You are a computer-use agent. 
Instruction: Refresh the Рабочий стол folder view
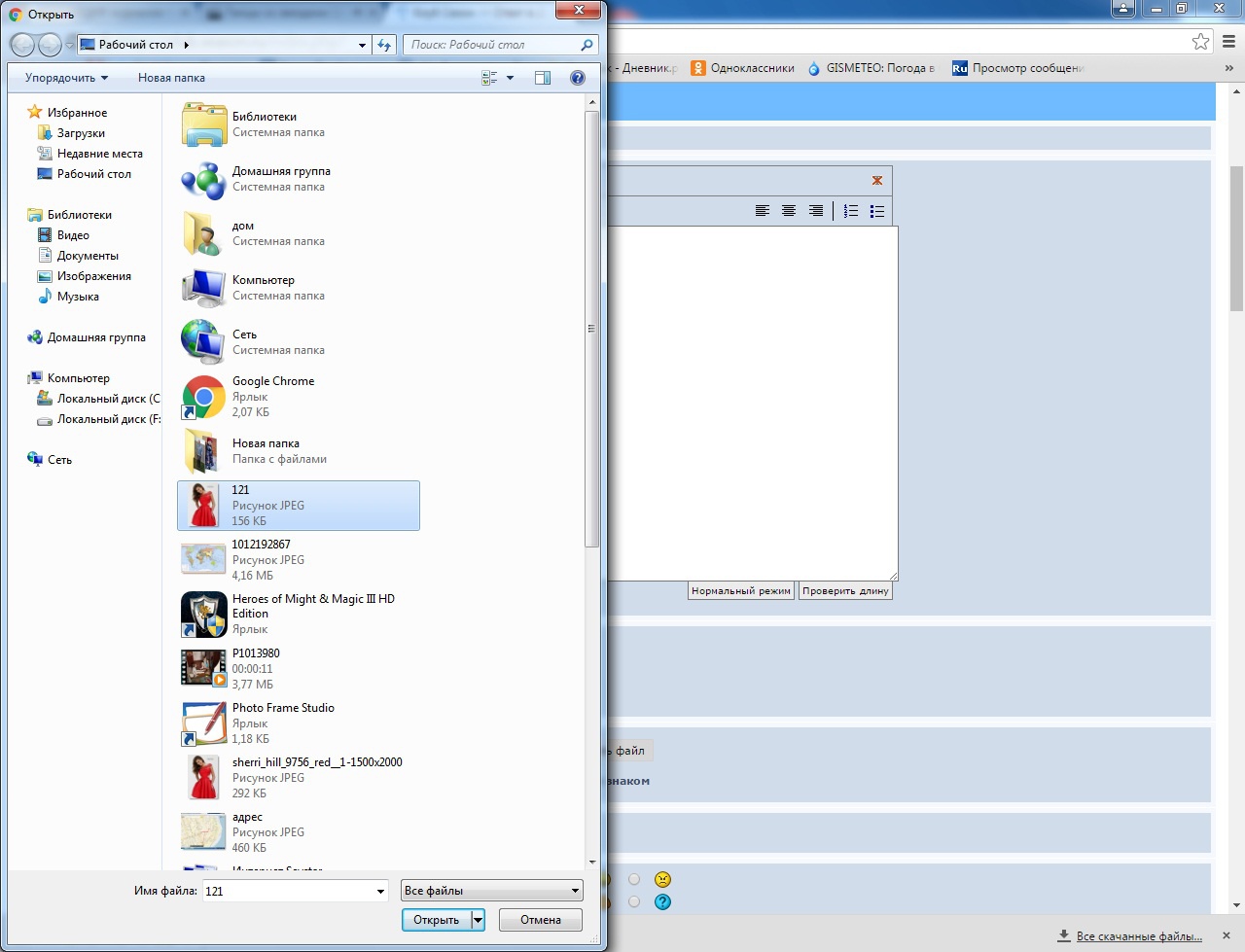tap(385, 45)
